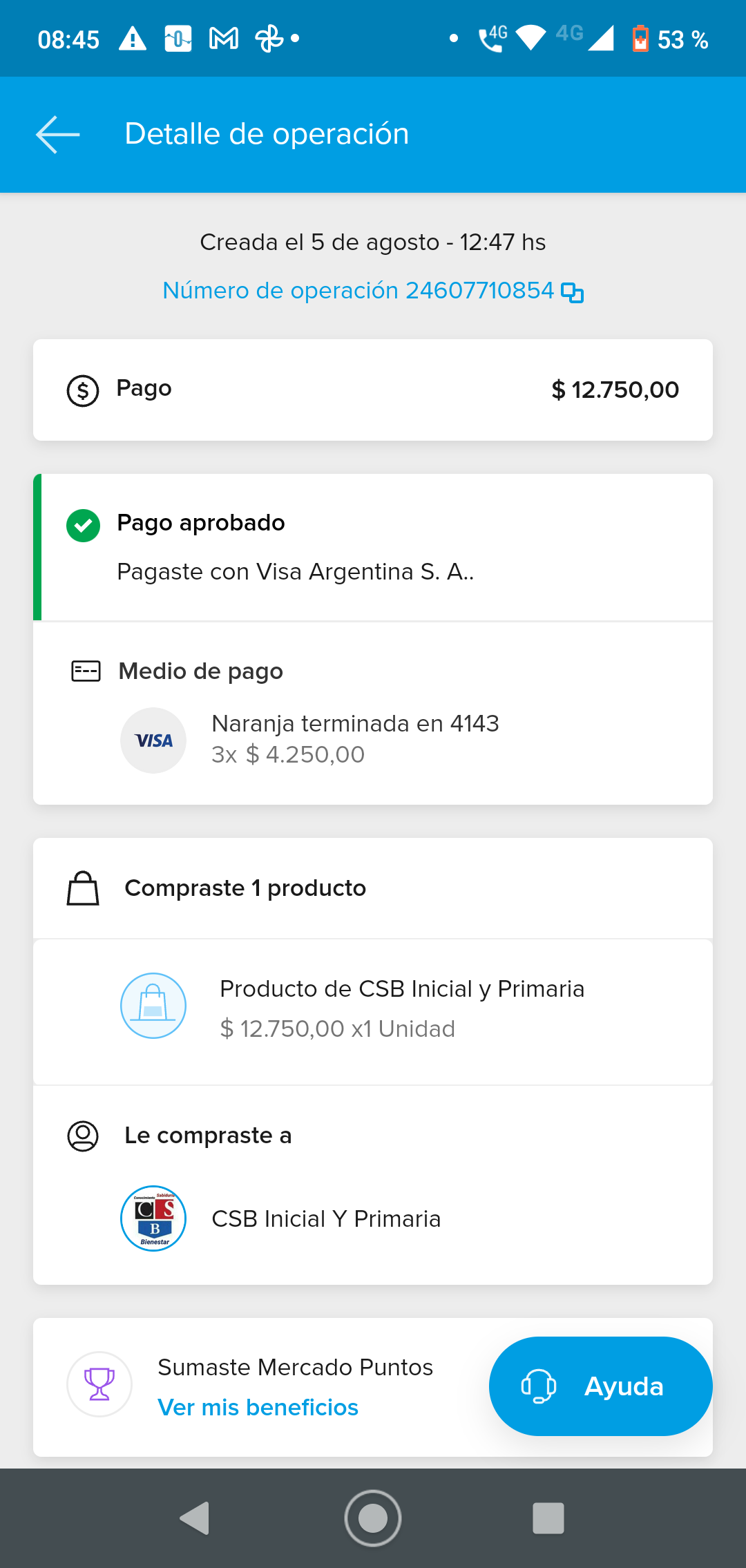
Task: Tap the CSB Inicial Y Primaria seller name
Action: (326, 1219)
